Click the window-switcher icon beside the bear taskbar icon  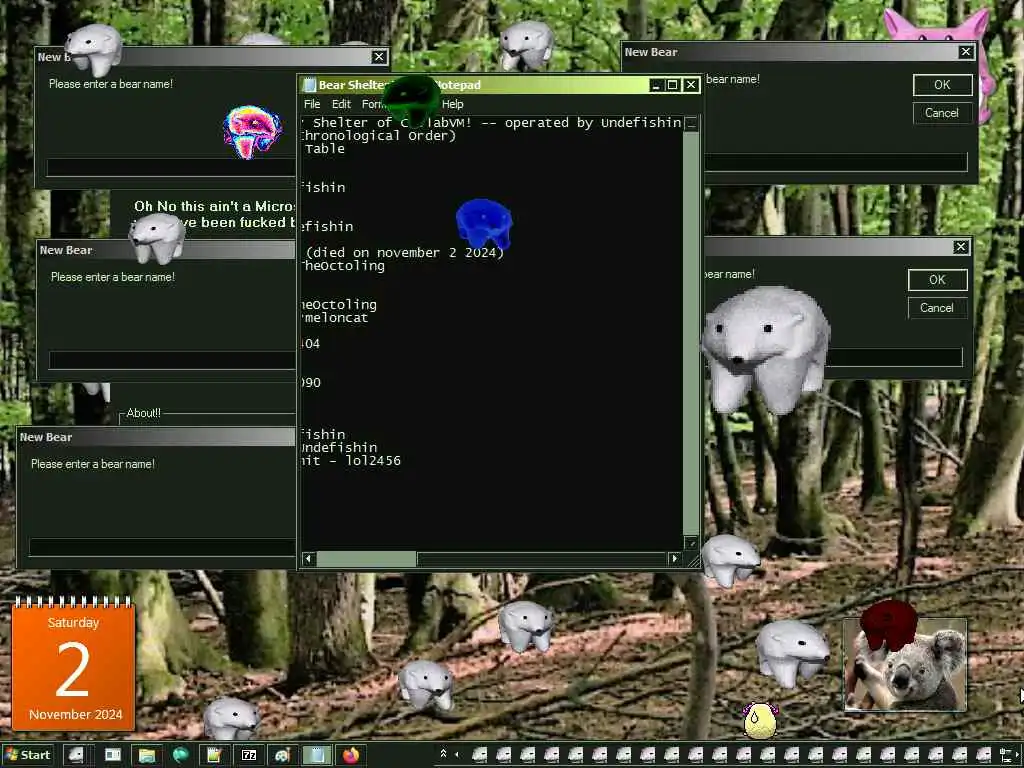tap(113, 755)
